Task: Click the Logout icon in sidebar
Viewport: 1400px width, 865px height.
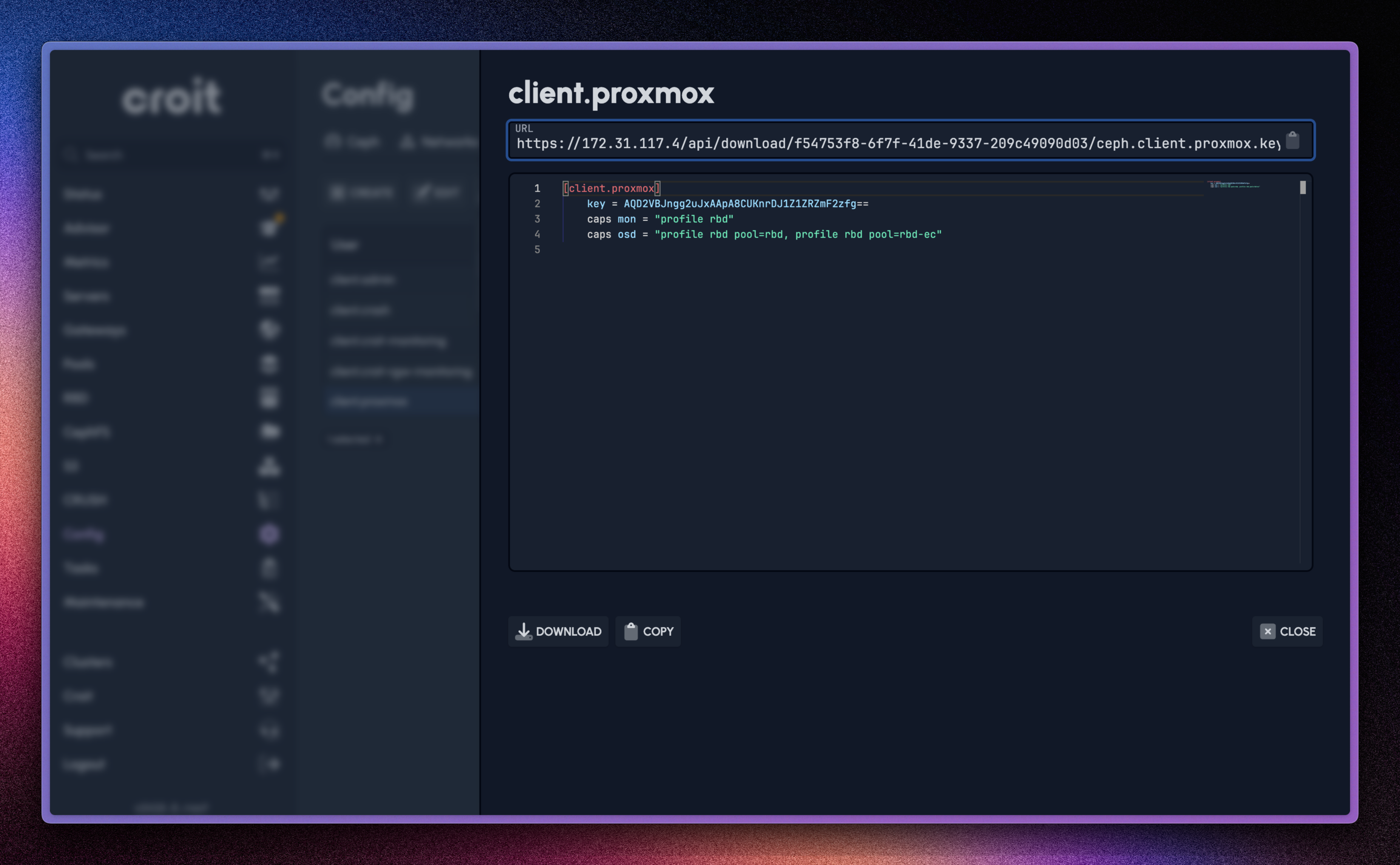Action: click(x=269, y=764)
